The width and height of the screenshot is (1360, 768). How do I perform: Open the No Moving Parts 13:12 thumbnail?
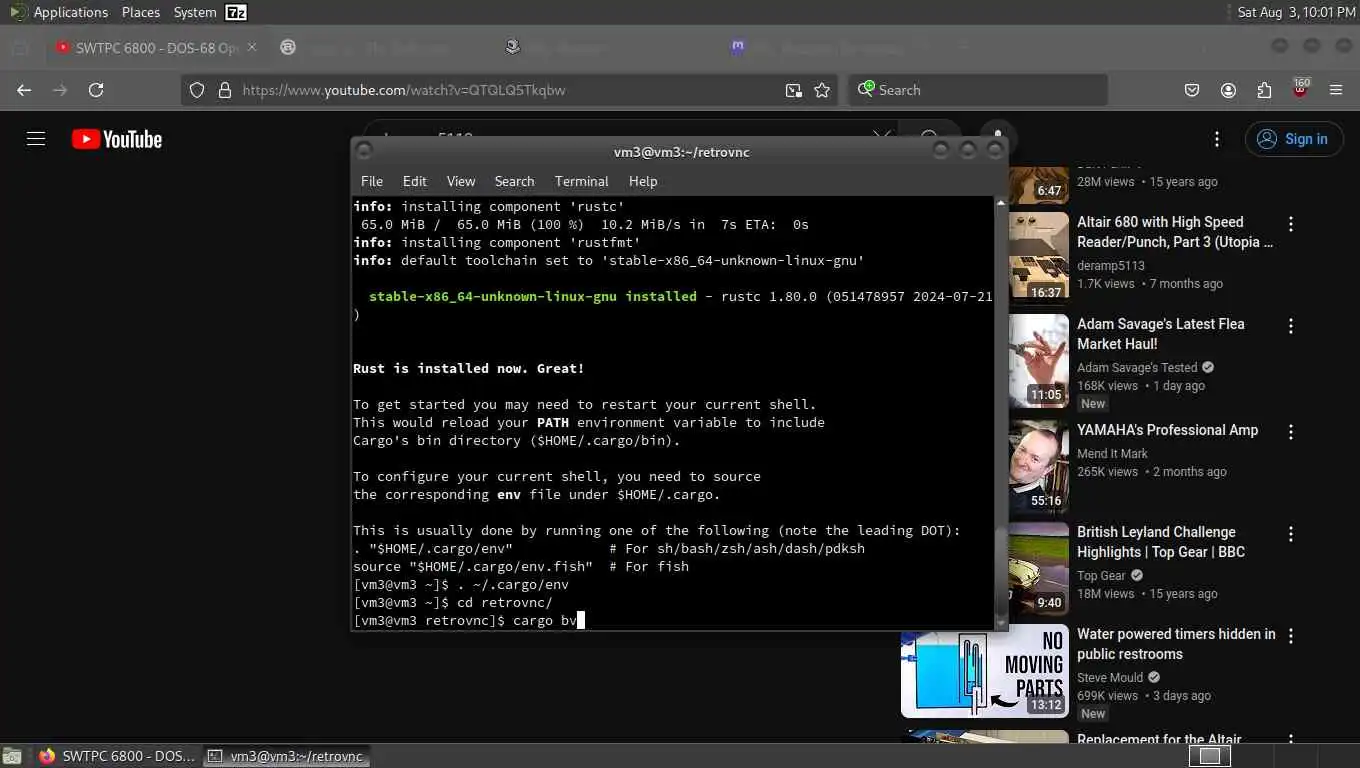point(985,673)
